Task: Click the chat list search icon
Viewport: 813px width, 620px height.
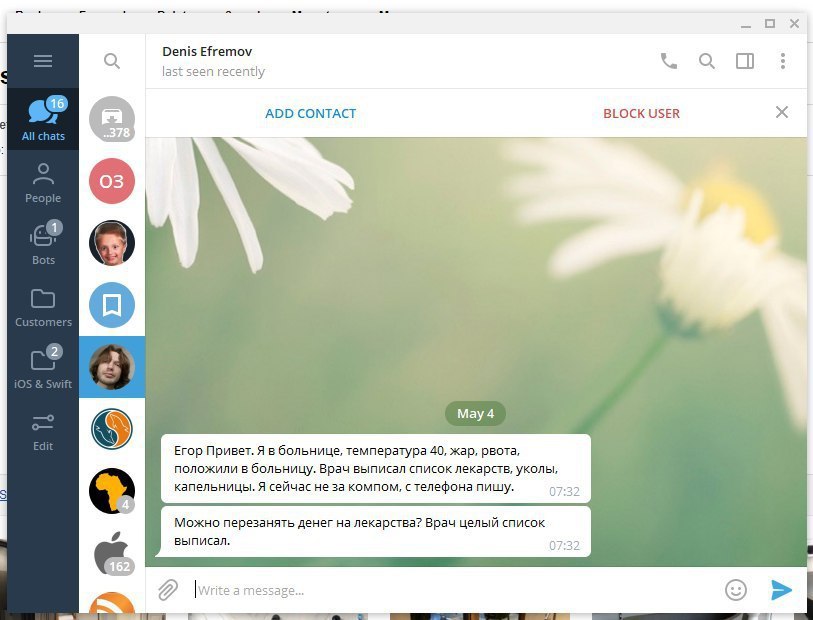Action: point(111,61)
